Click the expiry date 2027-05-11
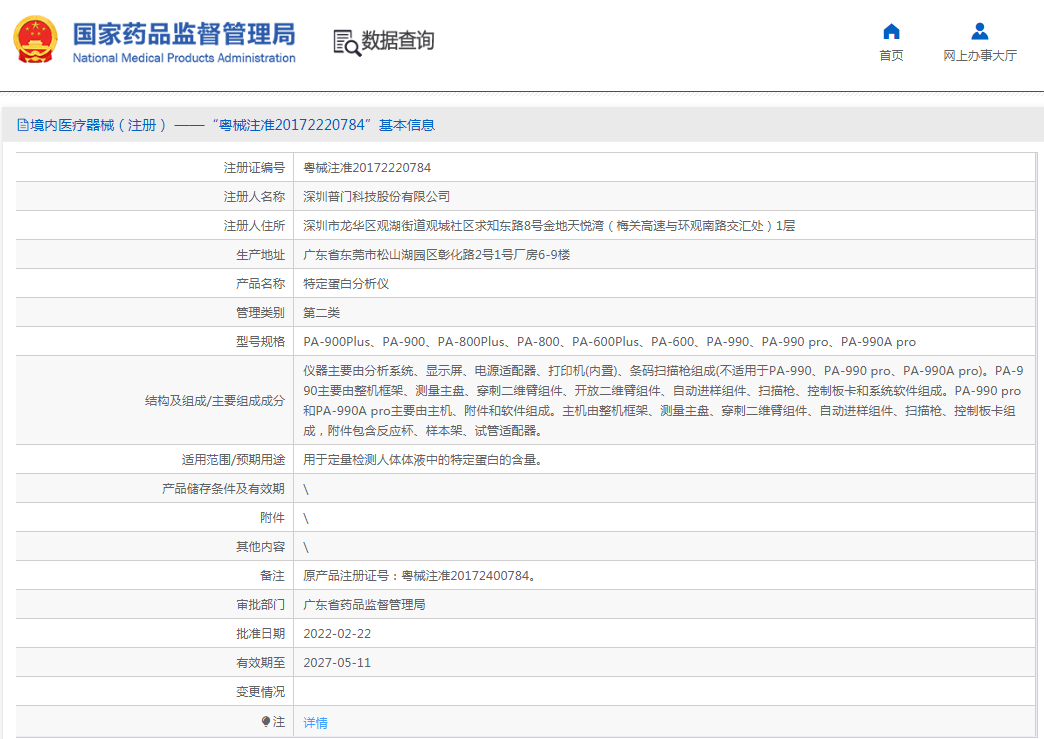The image size is (1044, 739). (337, 663)
